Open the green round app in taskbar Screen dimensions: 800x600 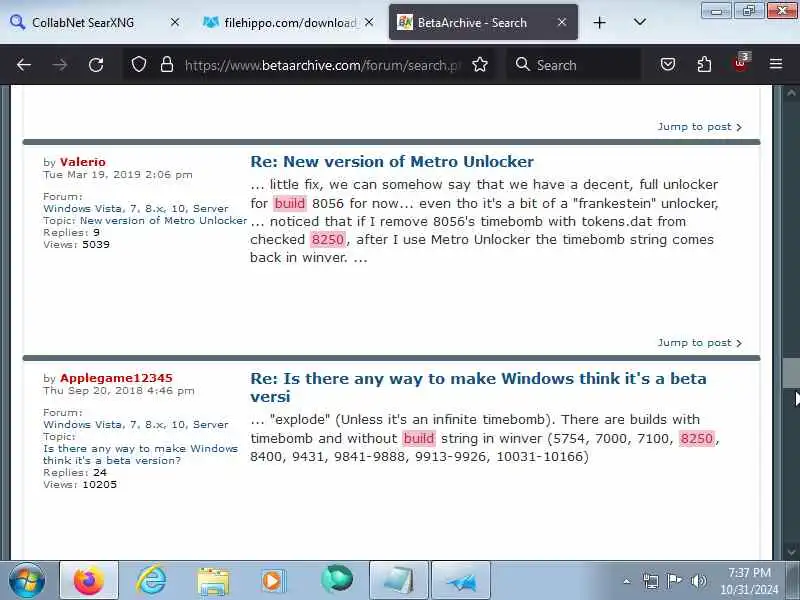(337, 579)
